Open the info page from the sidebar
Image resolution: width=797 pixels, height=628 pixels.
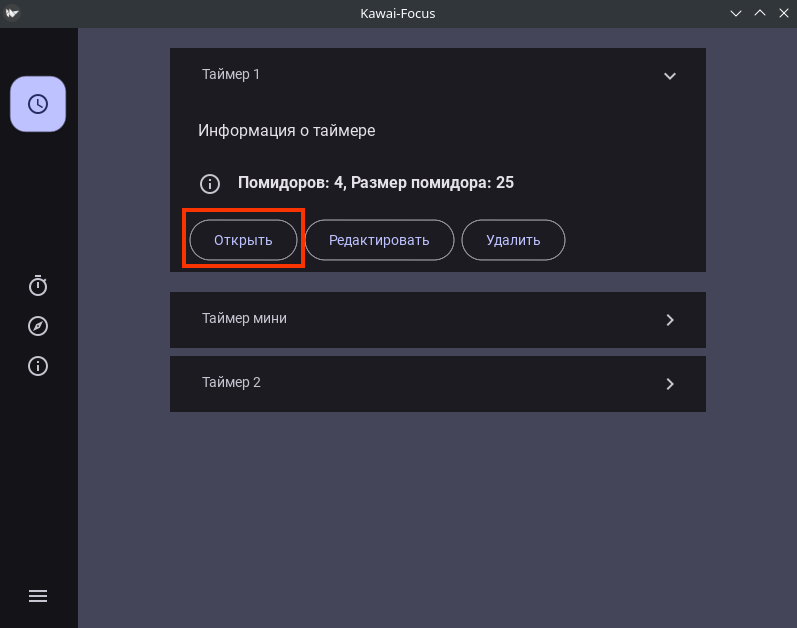[38, 366]
